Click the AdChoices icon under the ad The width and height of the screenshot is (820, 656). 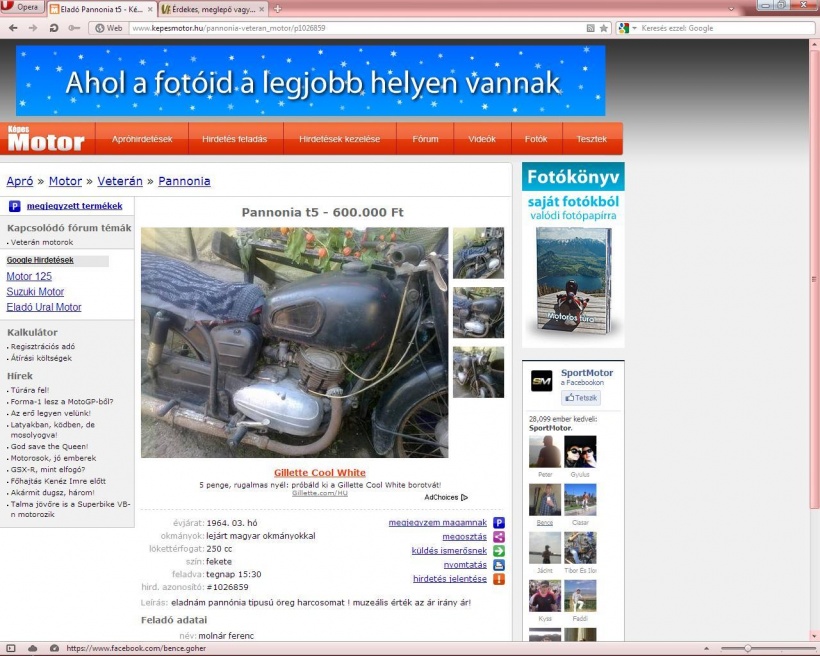(x=464, y=497)
